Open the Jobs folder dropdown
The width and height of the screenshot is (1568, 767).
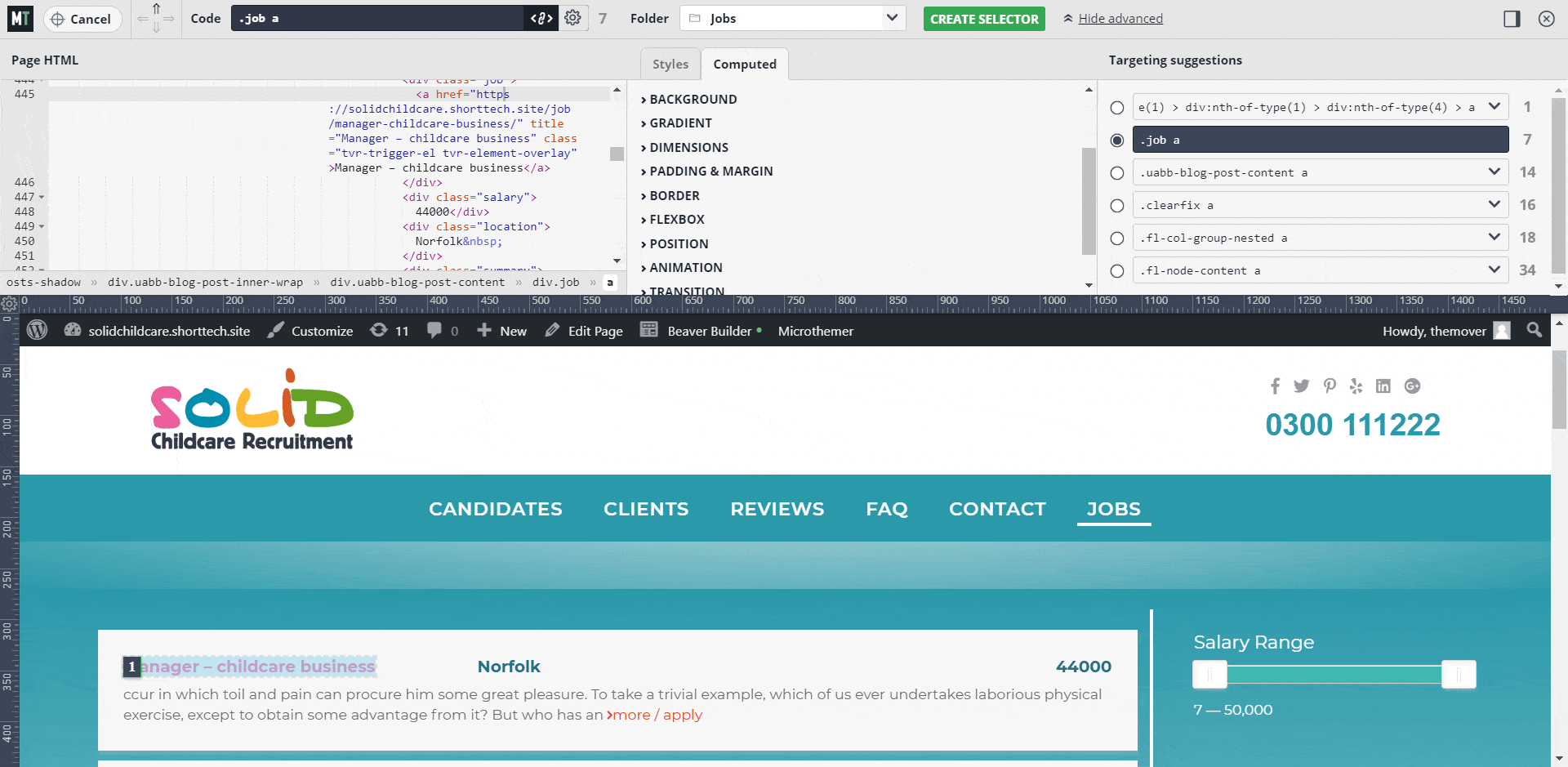(893, 18)
